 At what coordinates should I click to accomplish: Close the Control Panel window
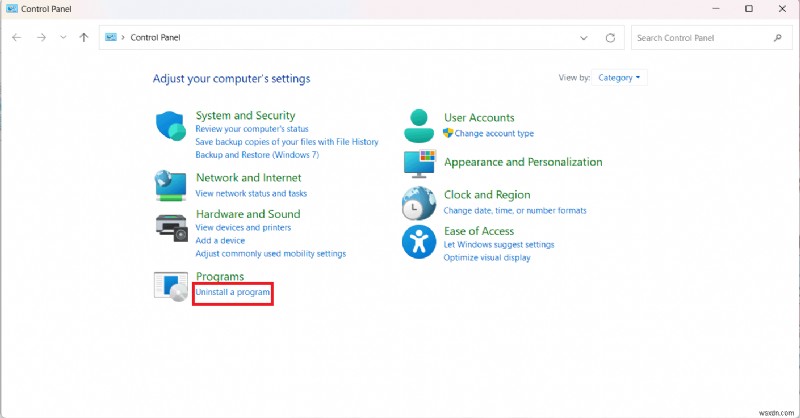click(782, 9)
